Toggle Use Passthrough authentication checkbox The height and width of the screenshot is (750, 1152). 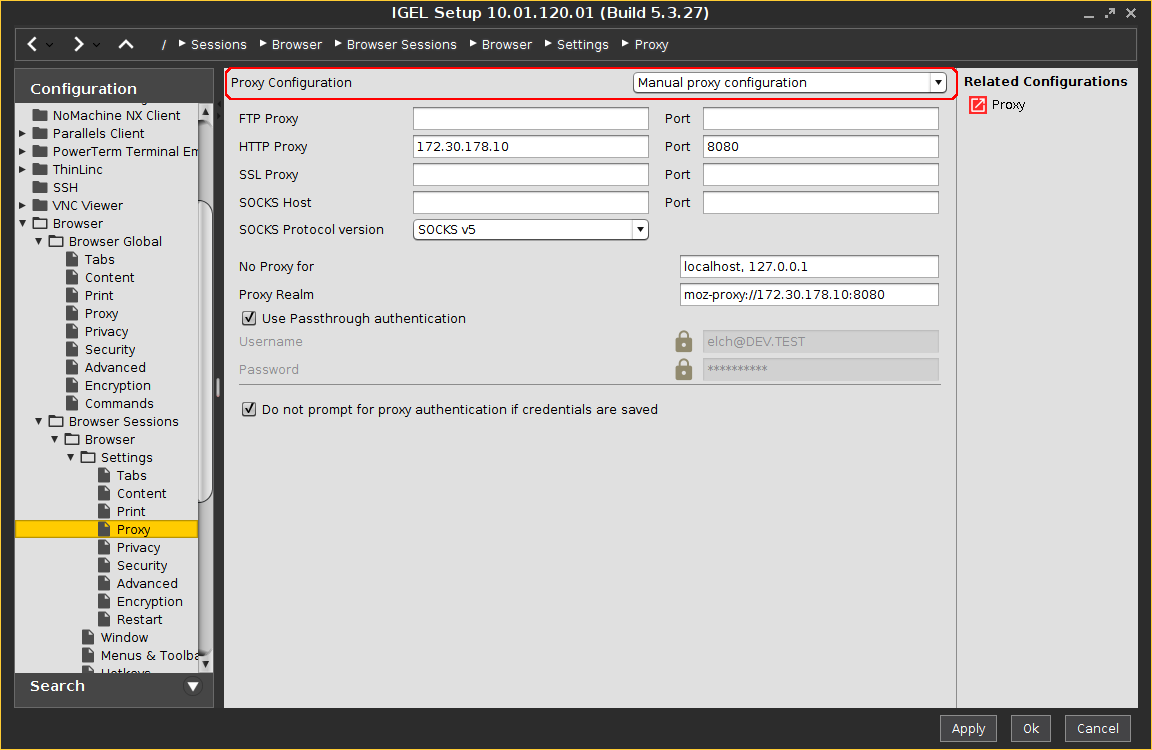[249, 319]
